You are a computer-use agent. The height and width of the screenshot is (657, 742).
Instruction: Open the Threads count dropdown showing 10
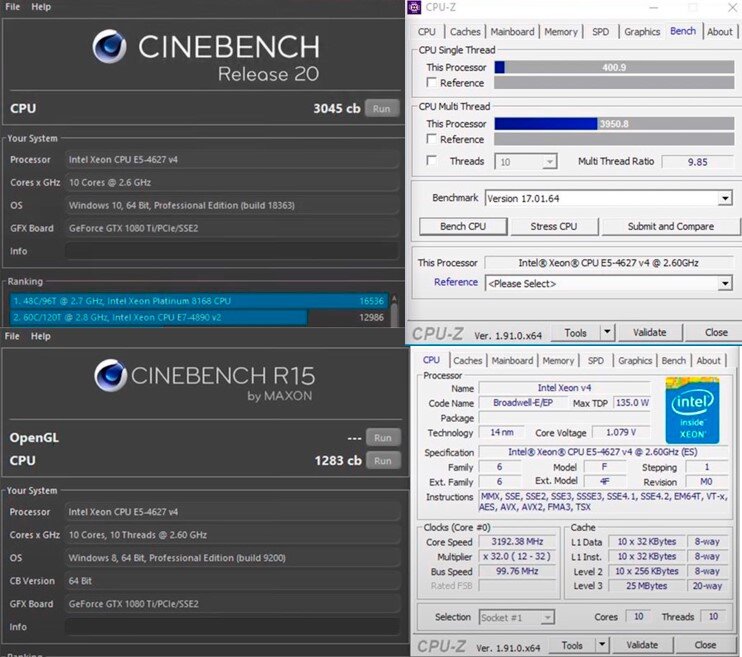(526, 162)
